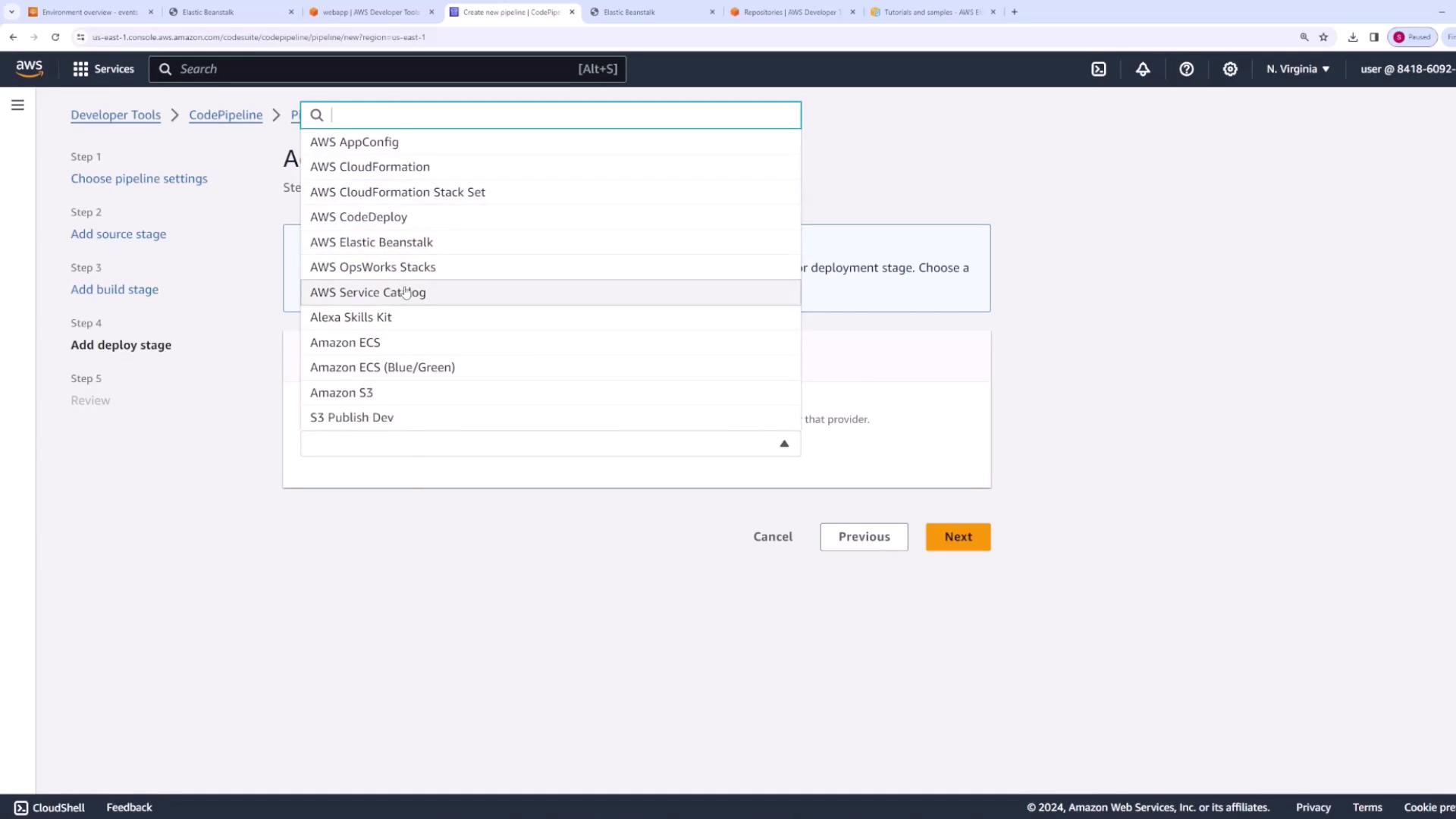Collapse the deploy provider dropdown arrow
This screenshot has width=1456, height=819.
784,444
